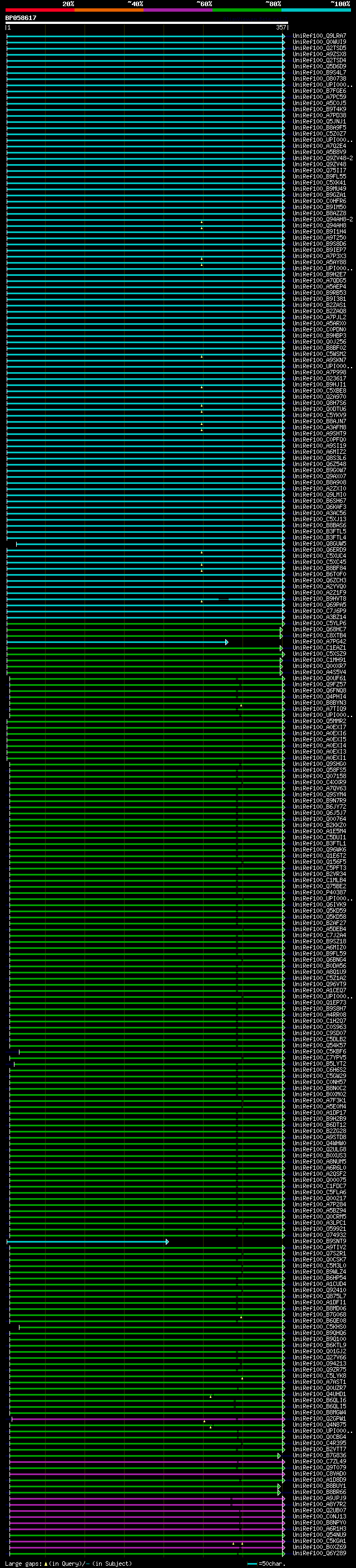Select hit UniRef100_B7G836
356x1568 pixels.
point(319,1456)
